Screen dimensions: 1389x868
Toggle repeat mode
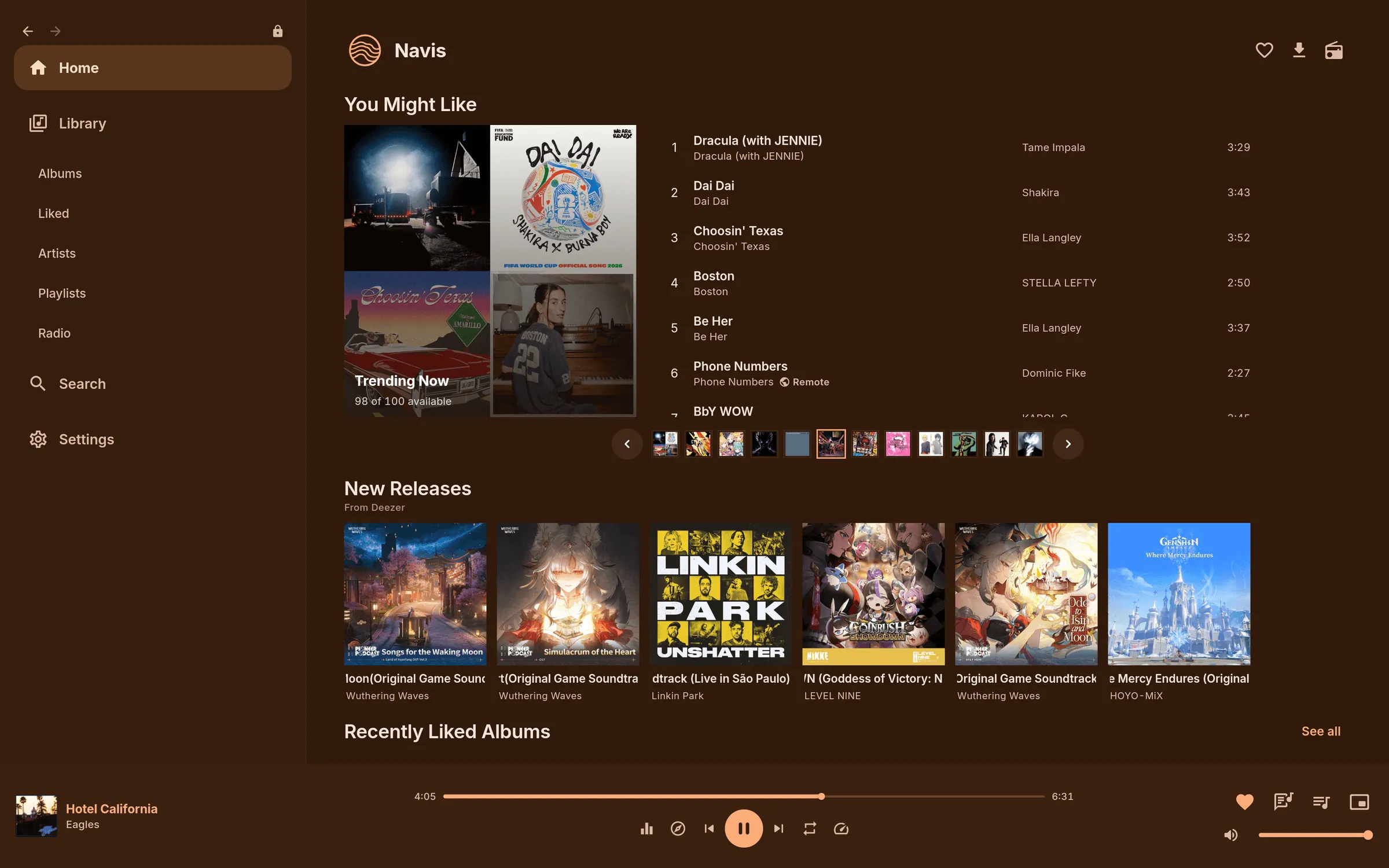810,829
